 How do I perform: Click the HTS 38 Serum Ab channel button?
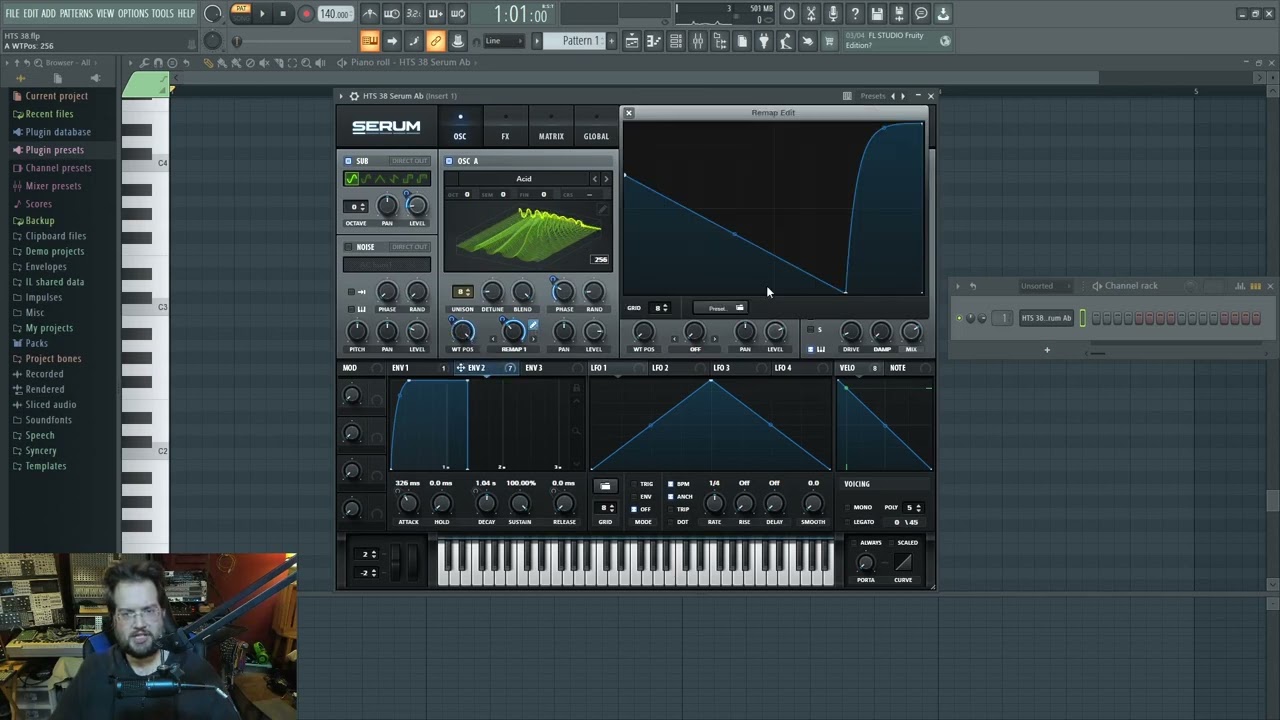click(x=1046, y=318)
